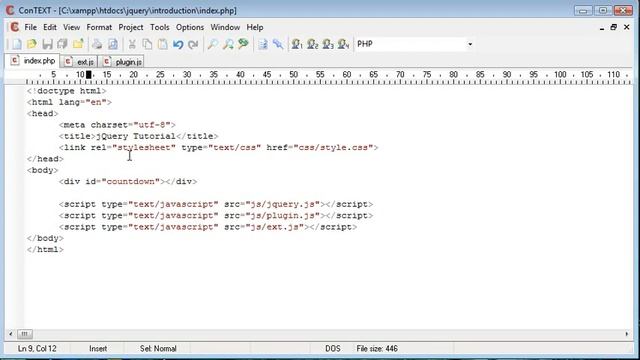This screenshot has width=640, height=360.
Task: Click the Paste clipboard icon
Action: (162, 44)
